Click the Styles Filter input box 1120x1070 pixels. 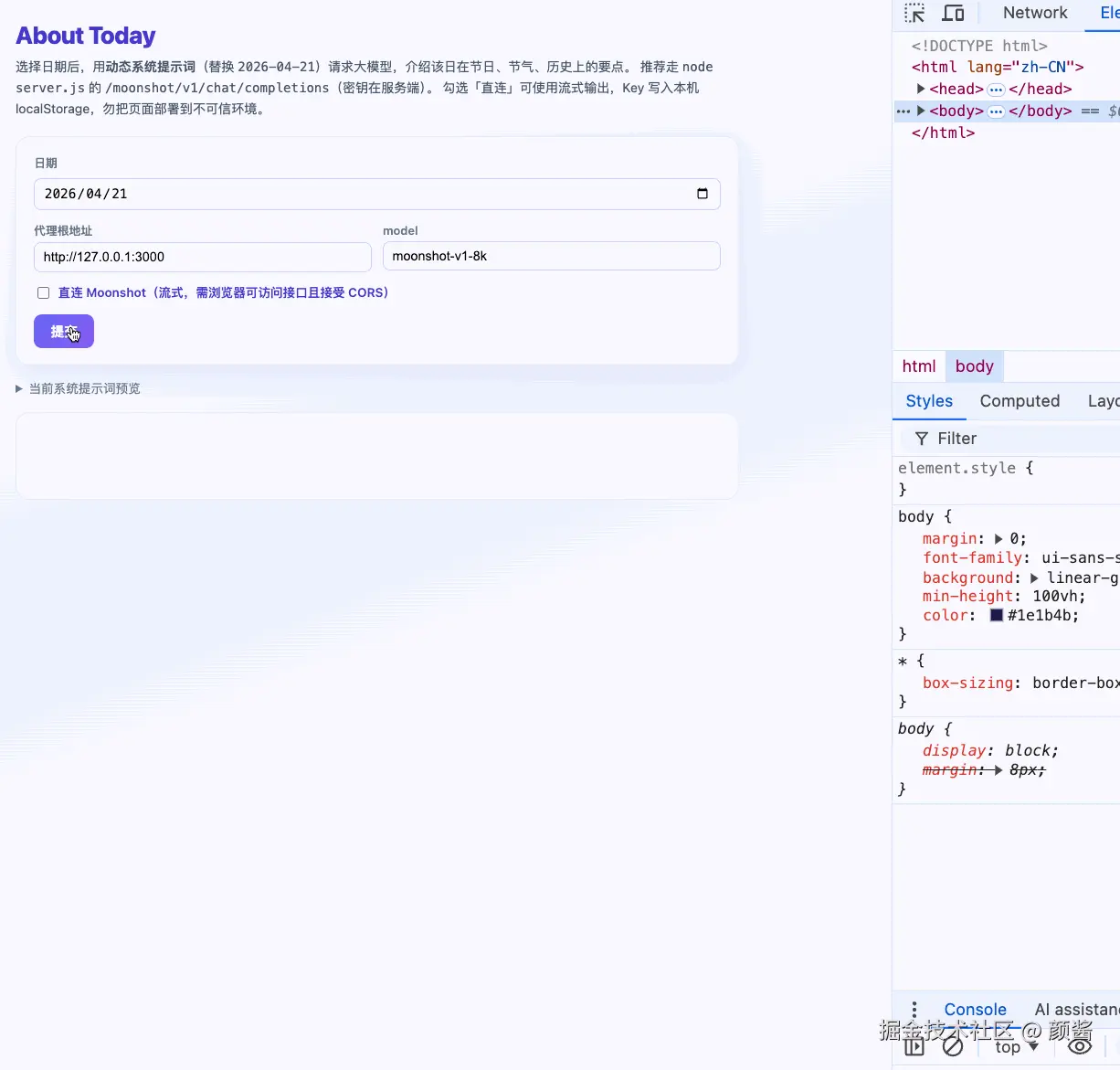tap(1010, 439)
